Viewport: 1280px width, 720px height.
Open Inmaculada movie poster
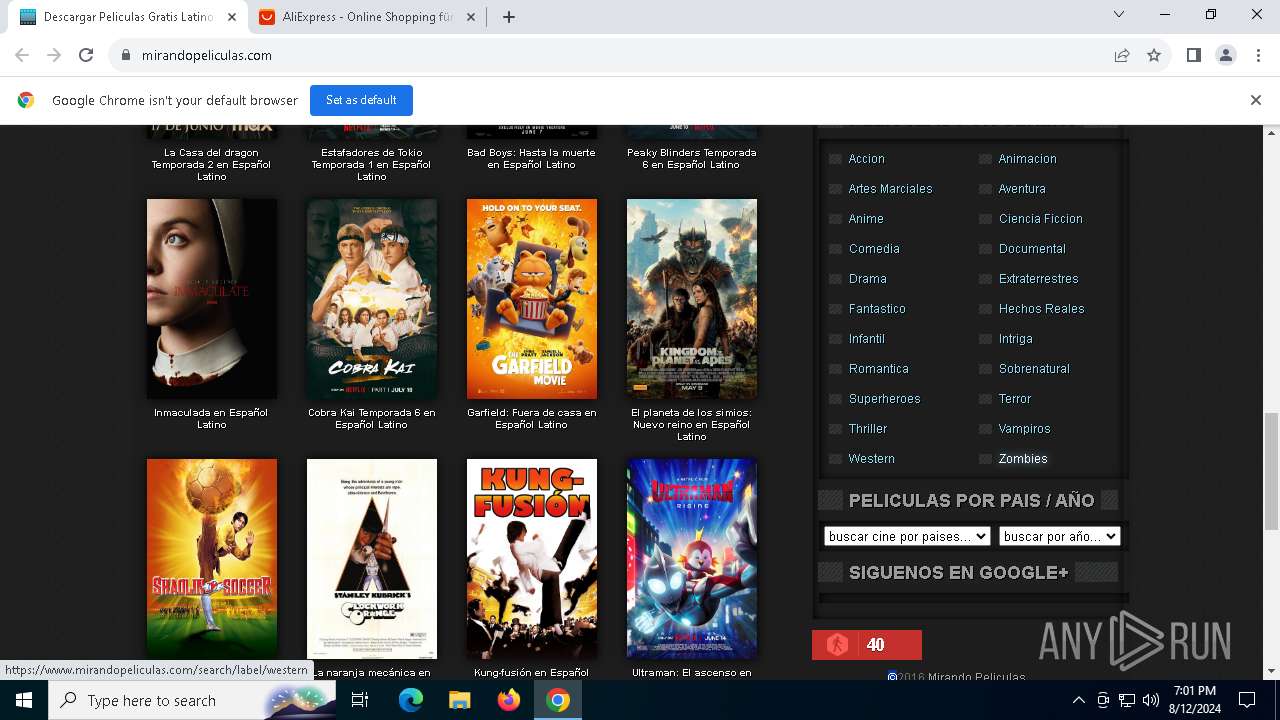point(212,299)
